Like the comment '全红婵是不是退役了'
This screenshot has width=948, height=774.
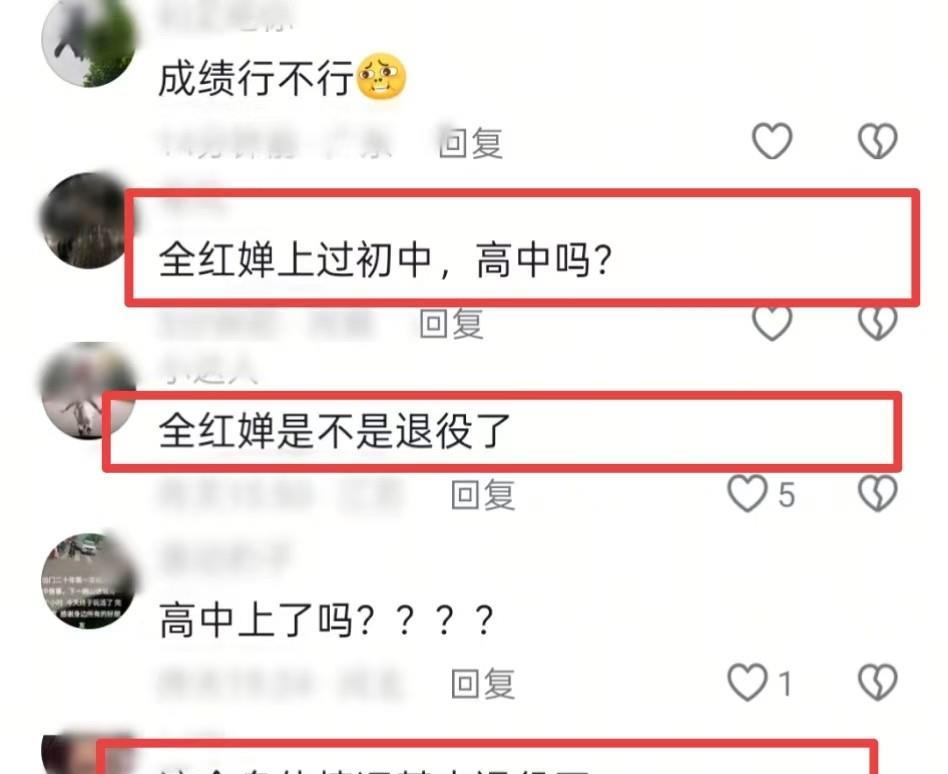pos(747,493)
